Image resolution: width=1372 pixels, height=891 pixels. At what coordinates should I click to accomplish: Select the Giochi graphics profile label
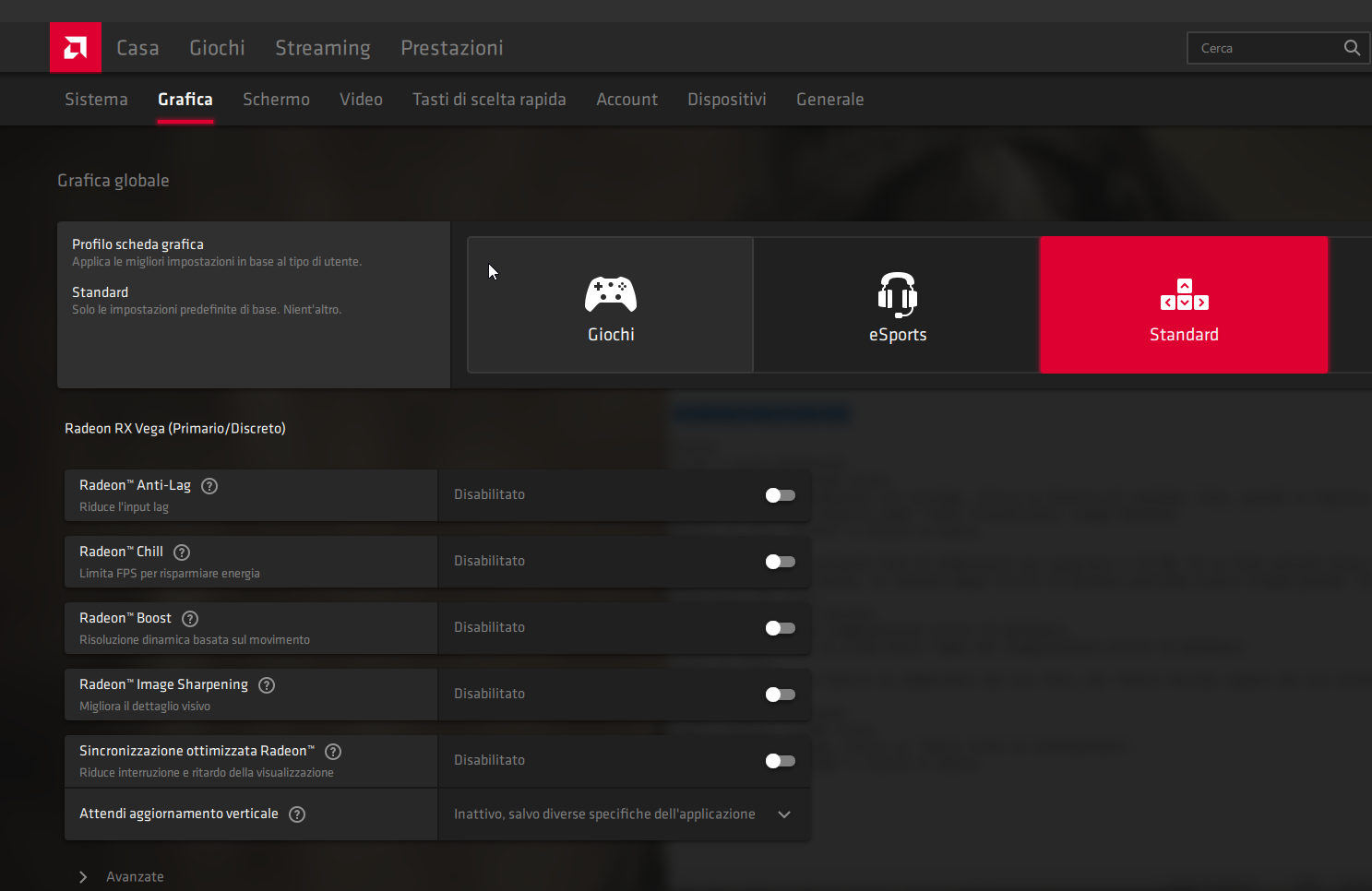click(611, 335)
